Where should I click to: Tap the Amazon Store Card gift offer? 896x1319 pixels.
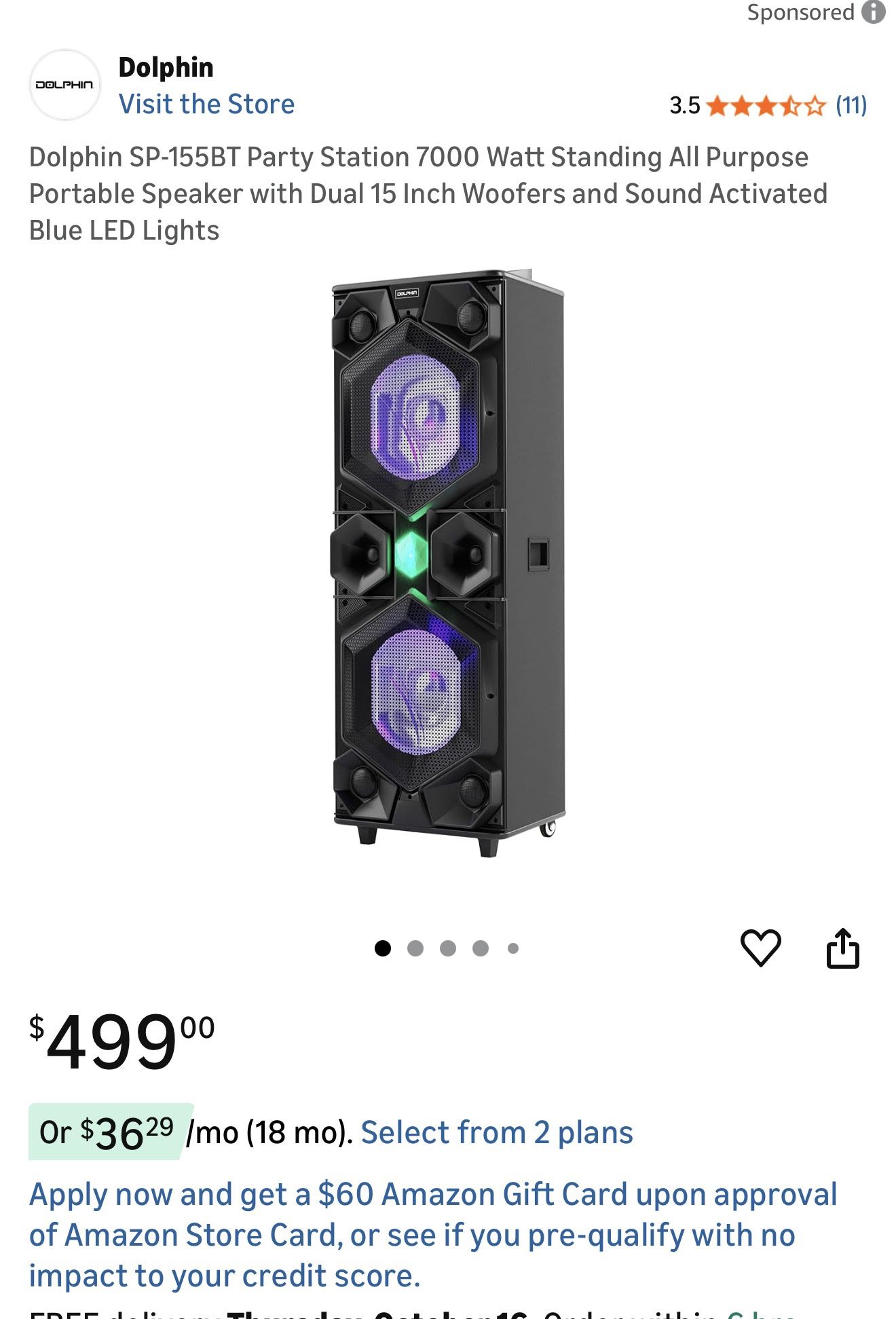(x=433, y=1235)
